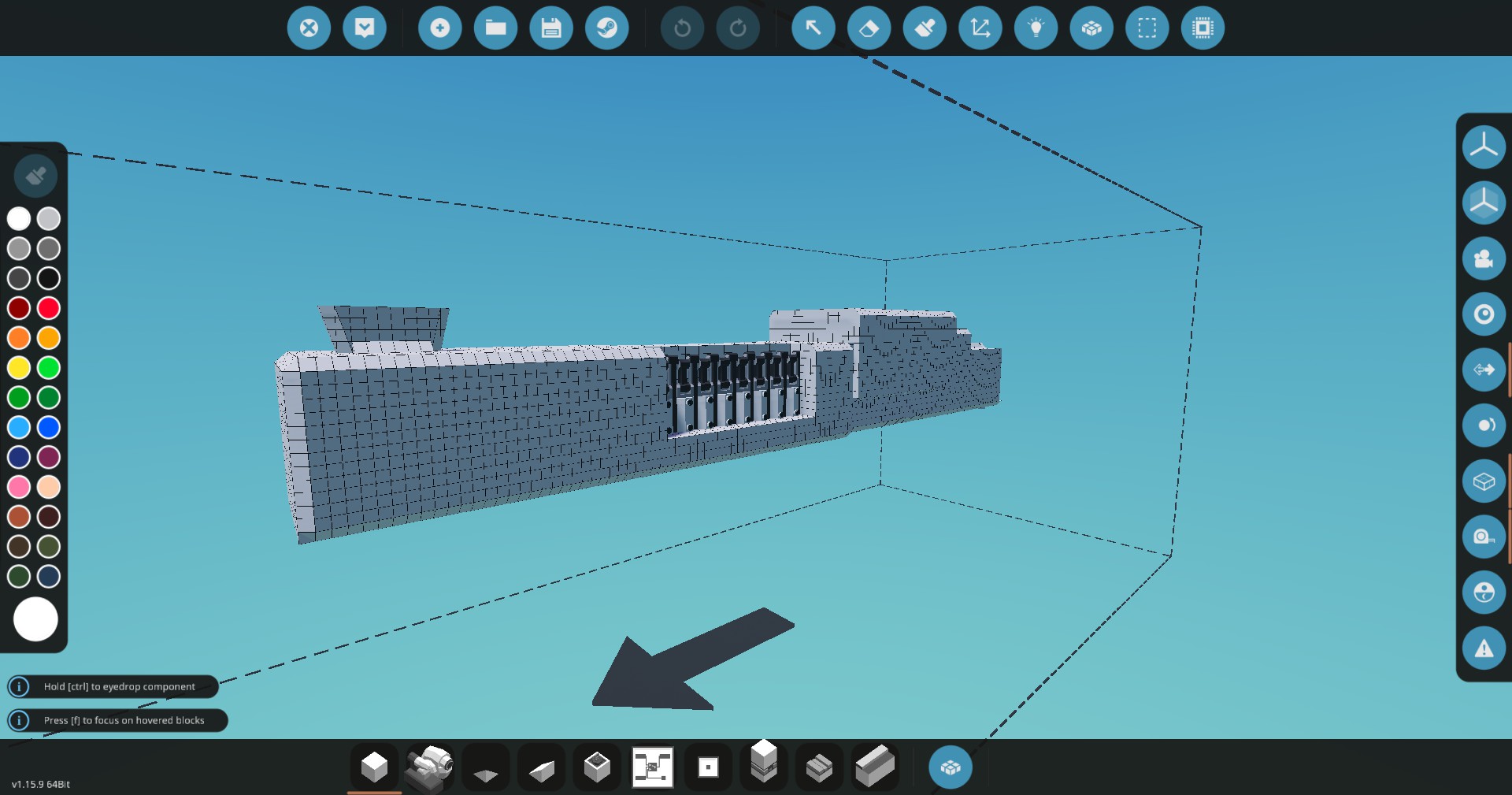Select the wedge block in hotbar
This screenshot has width=1512, height=795.
coord(541,767)
